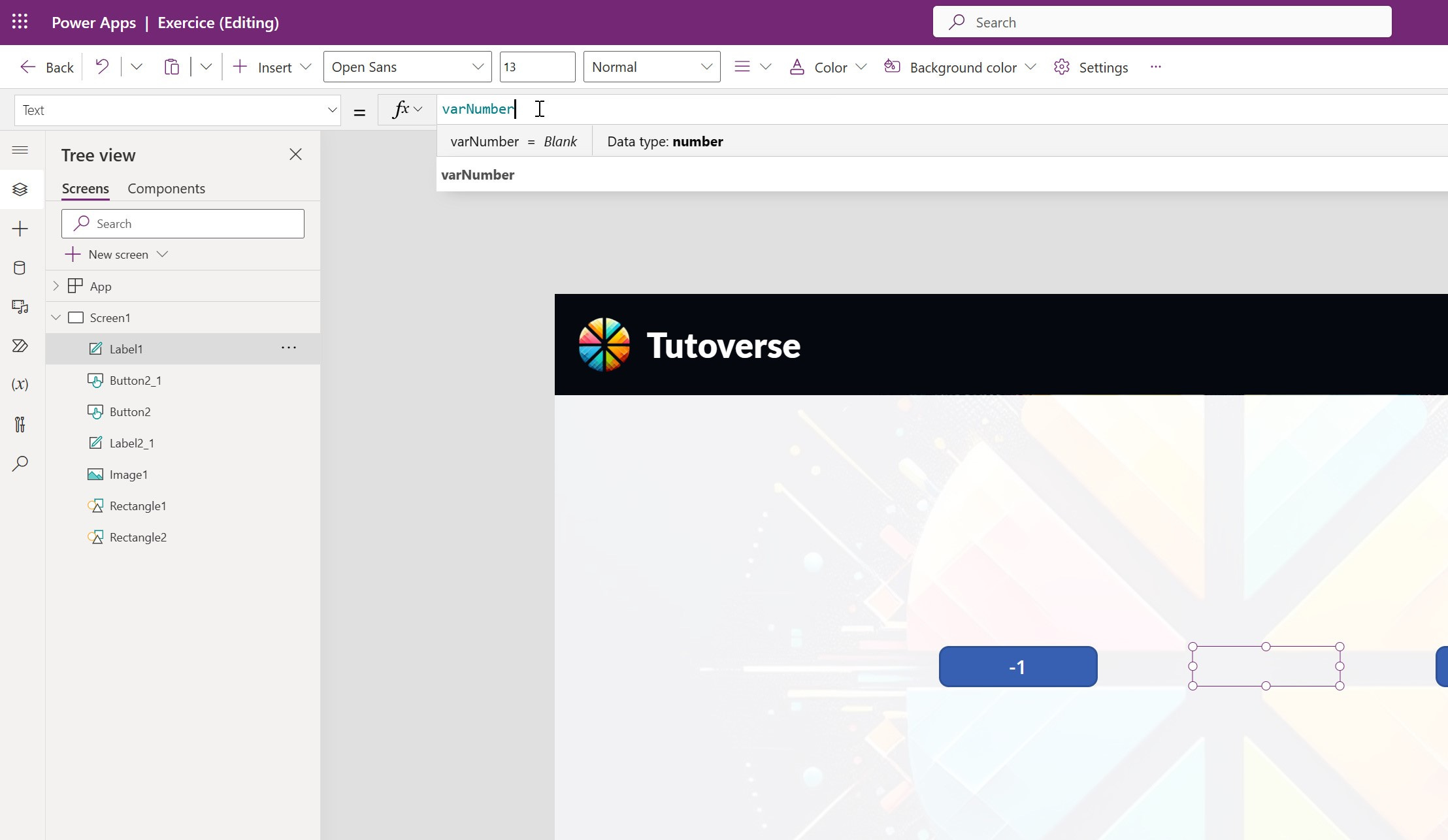Open the Media pane icon
The height and width of the screenshot is (840, 1448).
pyautogui.click(x=20, y=307)
